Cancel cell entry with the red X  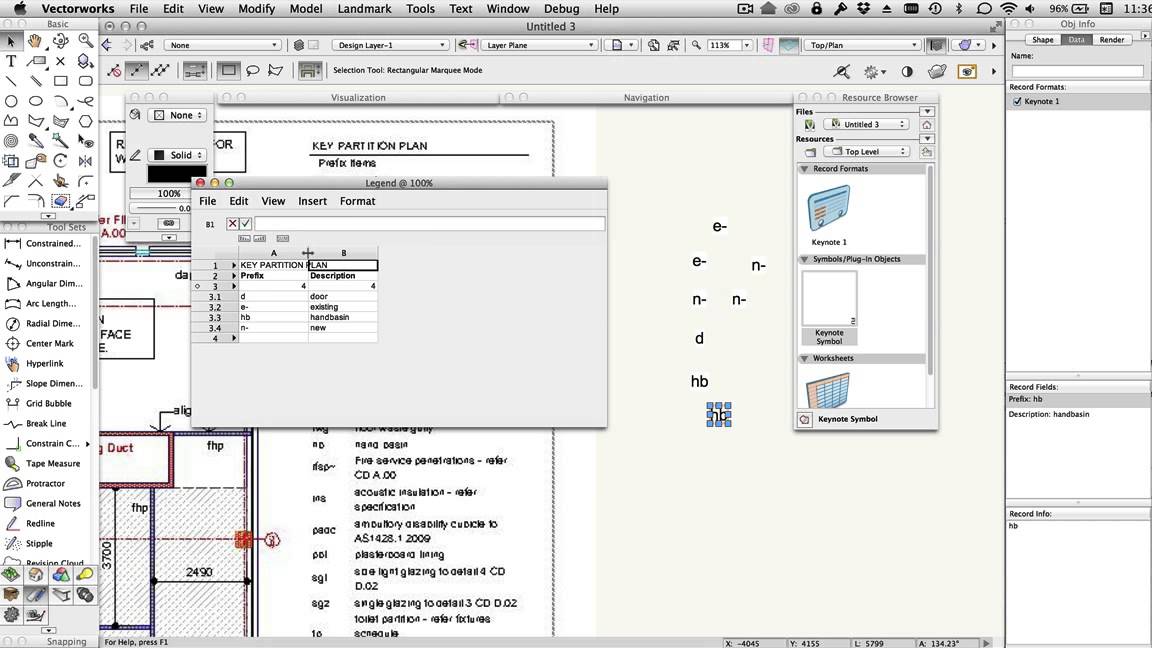point(232,223)
